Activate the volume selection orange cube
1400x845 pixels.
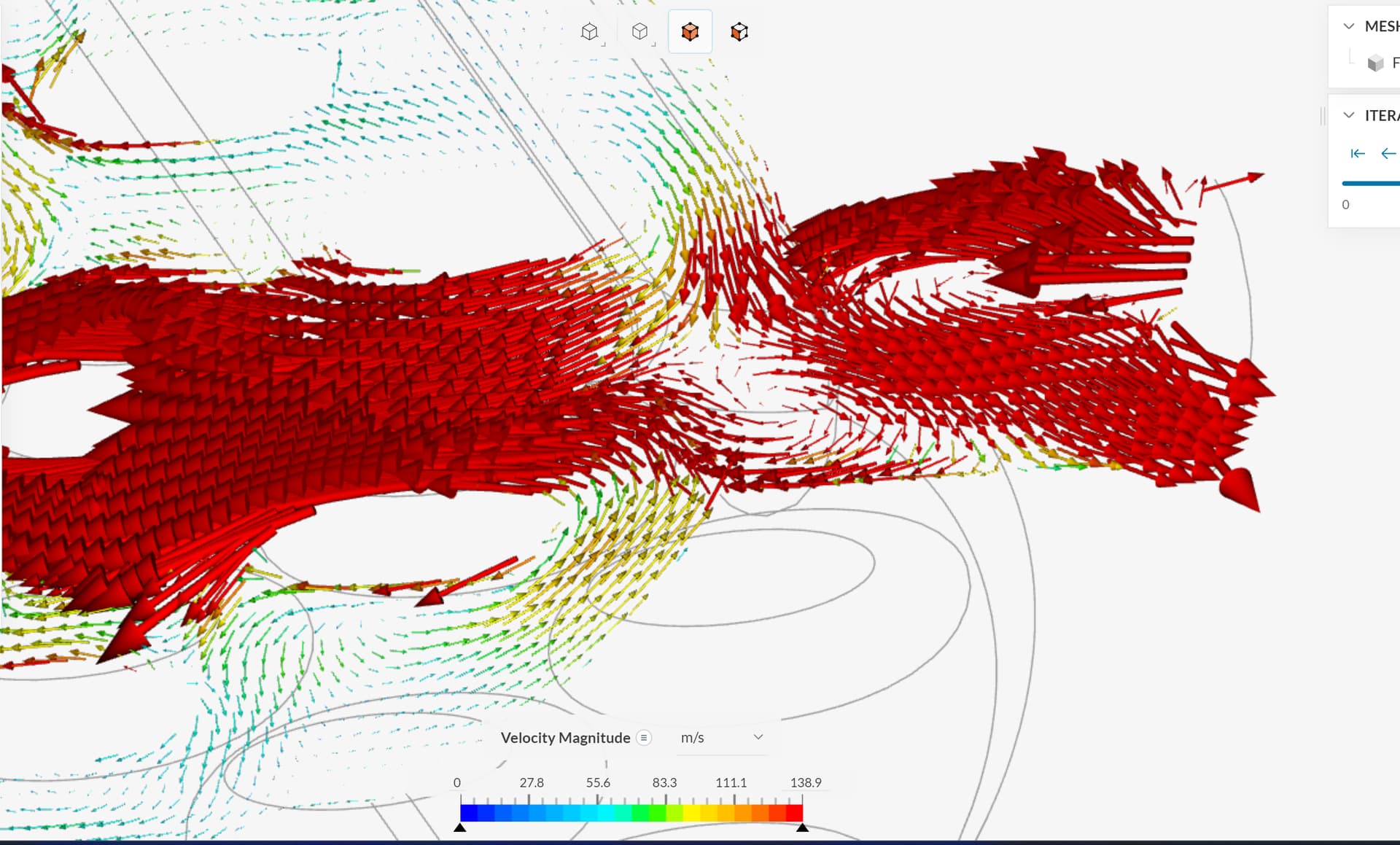coord(690,32)
